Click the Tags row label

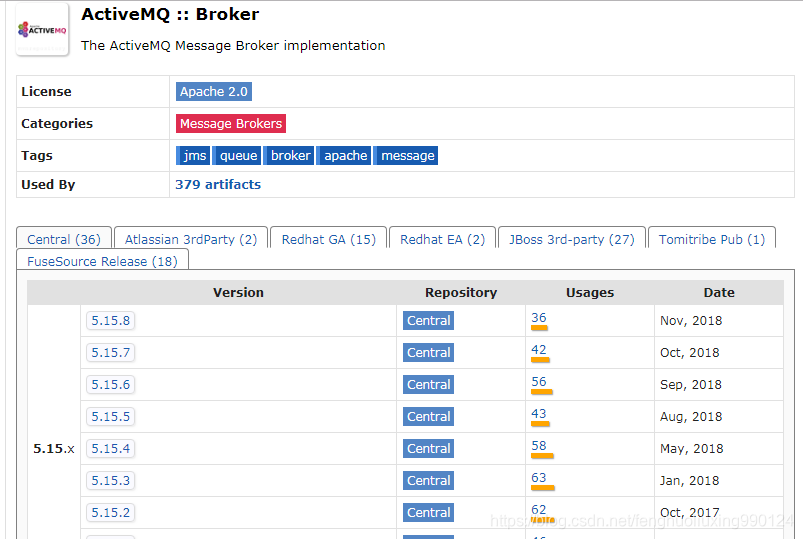click(37, 156)
